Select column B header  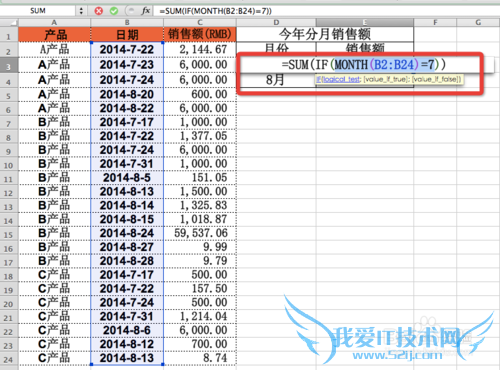(127, 23)
